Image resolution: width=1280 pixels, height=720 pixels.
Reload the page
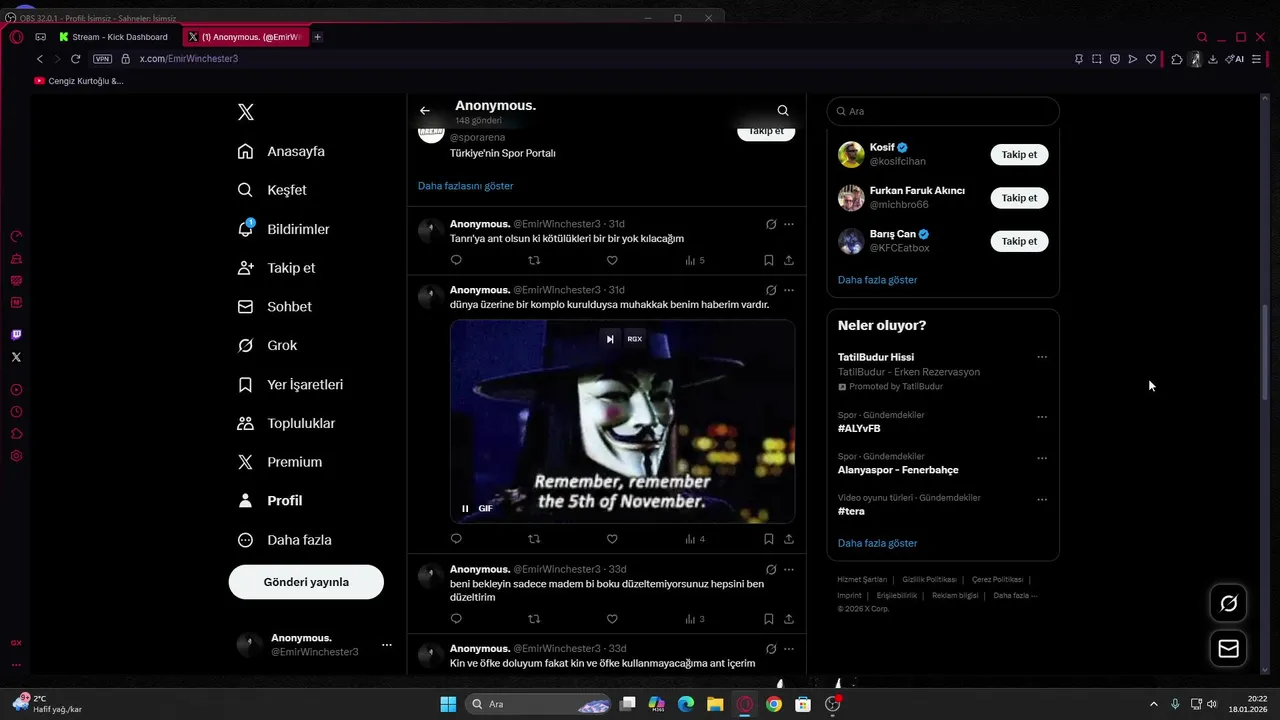click(75, 59)
